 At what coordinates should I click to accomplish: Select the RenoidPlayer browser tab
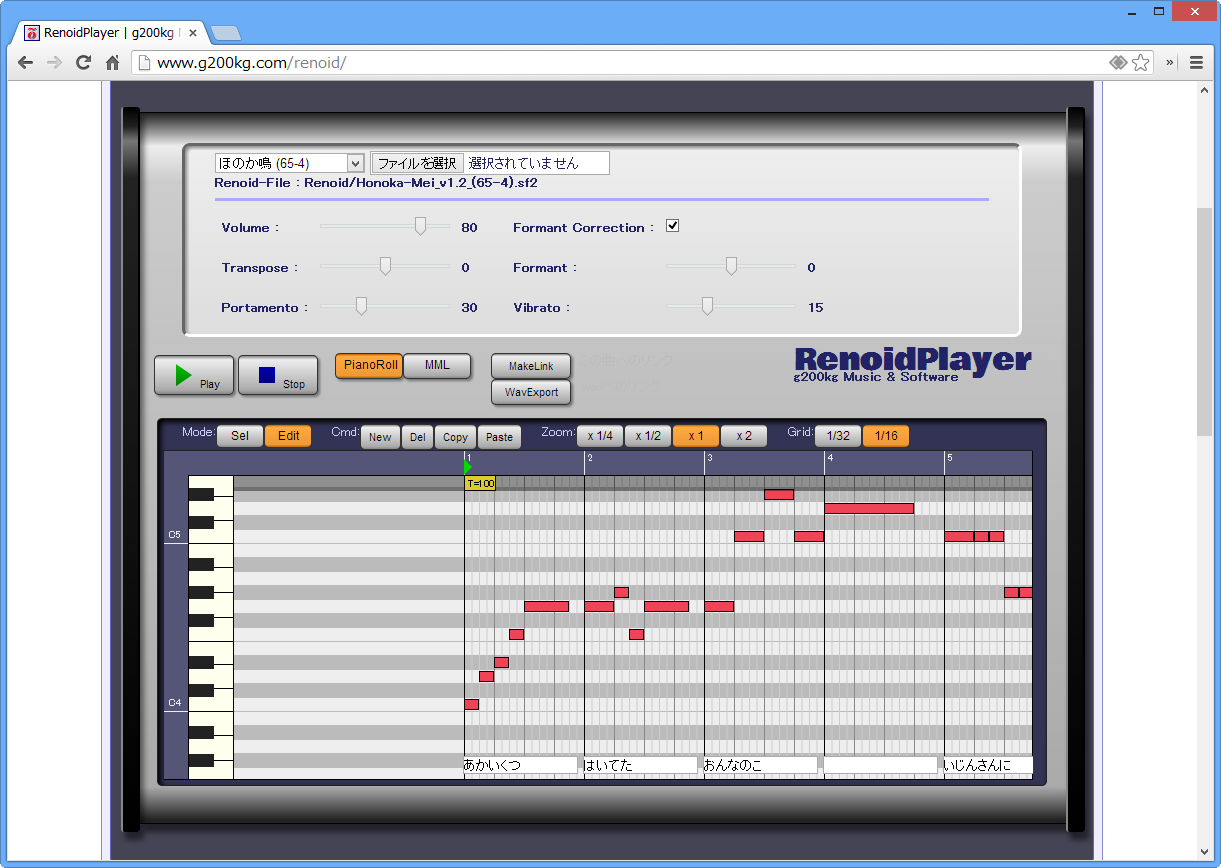(x=112, y=33)
